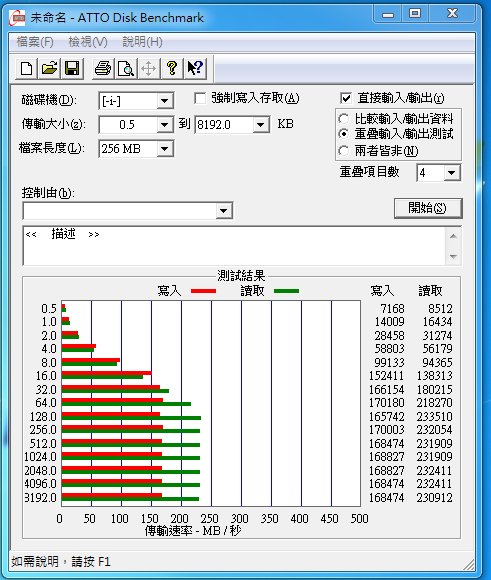This screenshot has height=580, width=491.
Task: Print results using the printer icon
Action: [x=102, y=68]
